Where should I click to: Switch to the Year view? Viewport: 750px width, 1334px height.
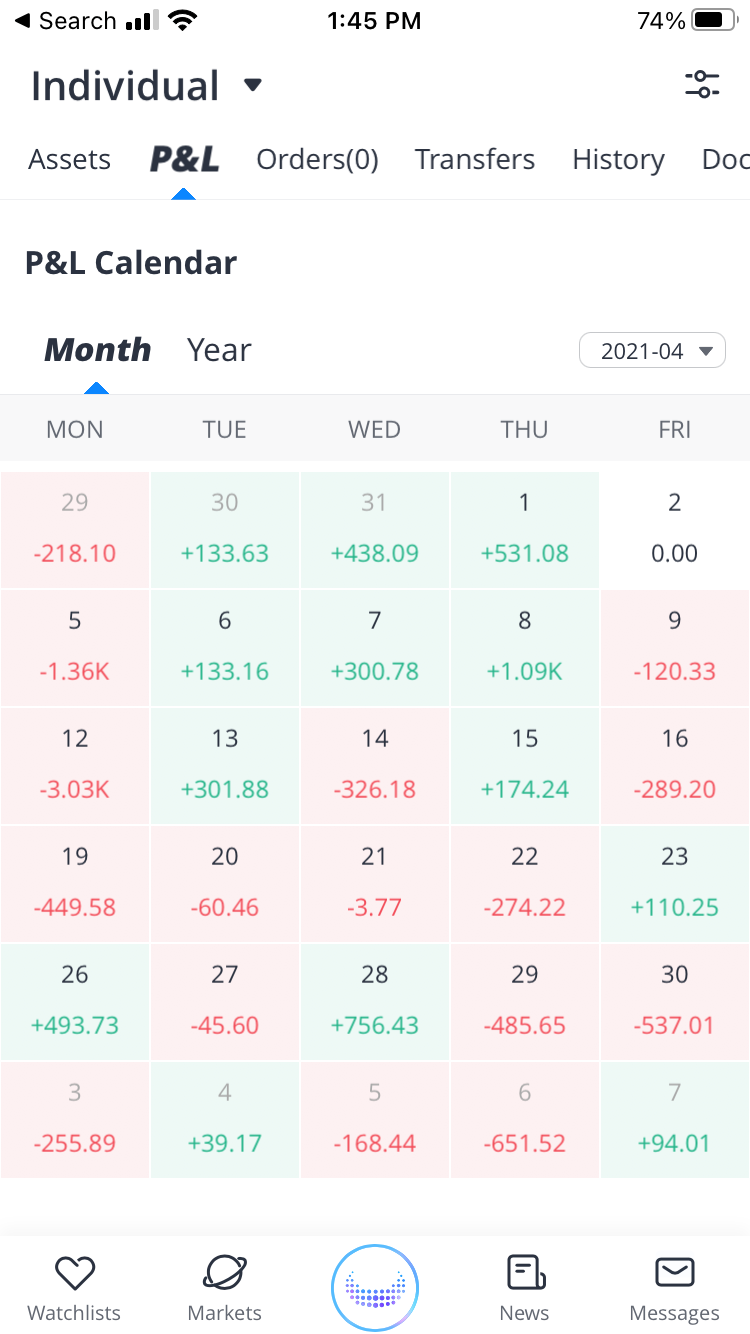pos(219,350)
